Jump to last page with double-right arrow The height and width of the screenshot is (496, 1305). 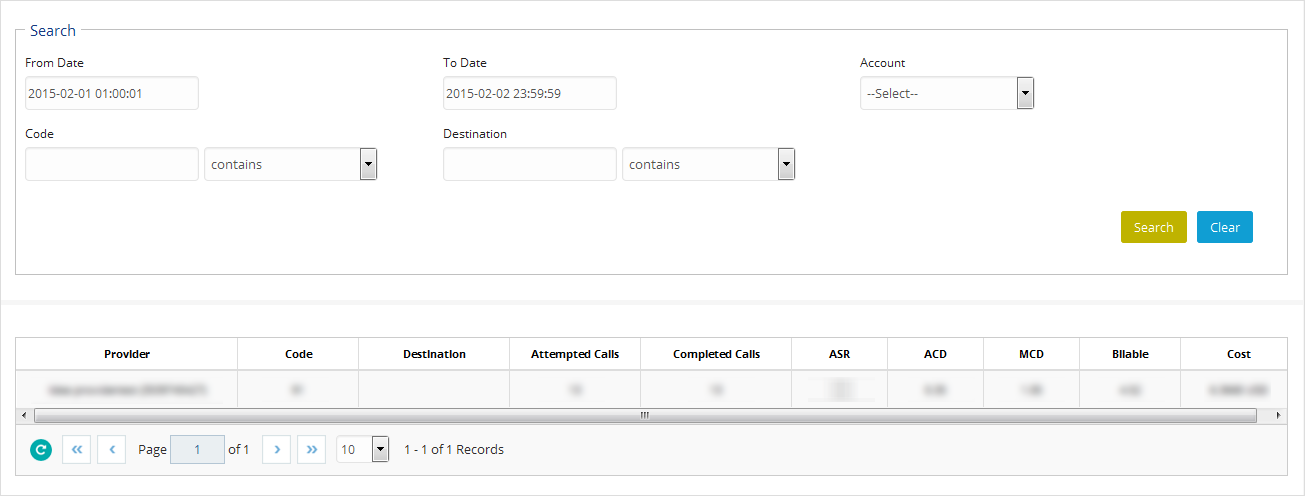311,450
